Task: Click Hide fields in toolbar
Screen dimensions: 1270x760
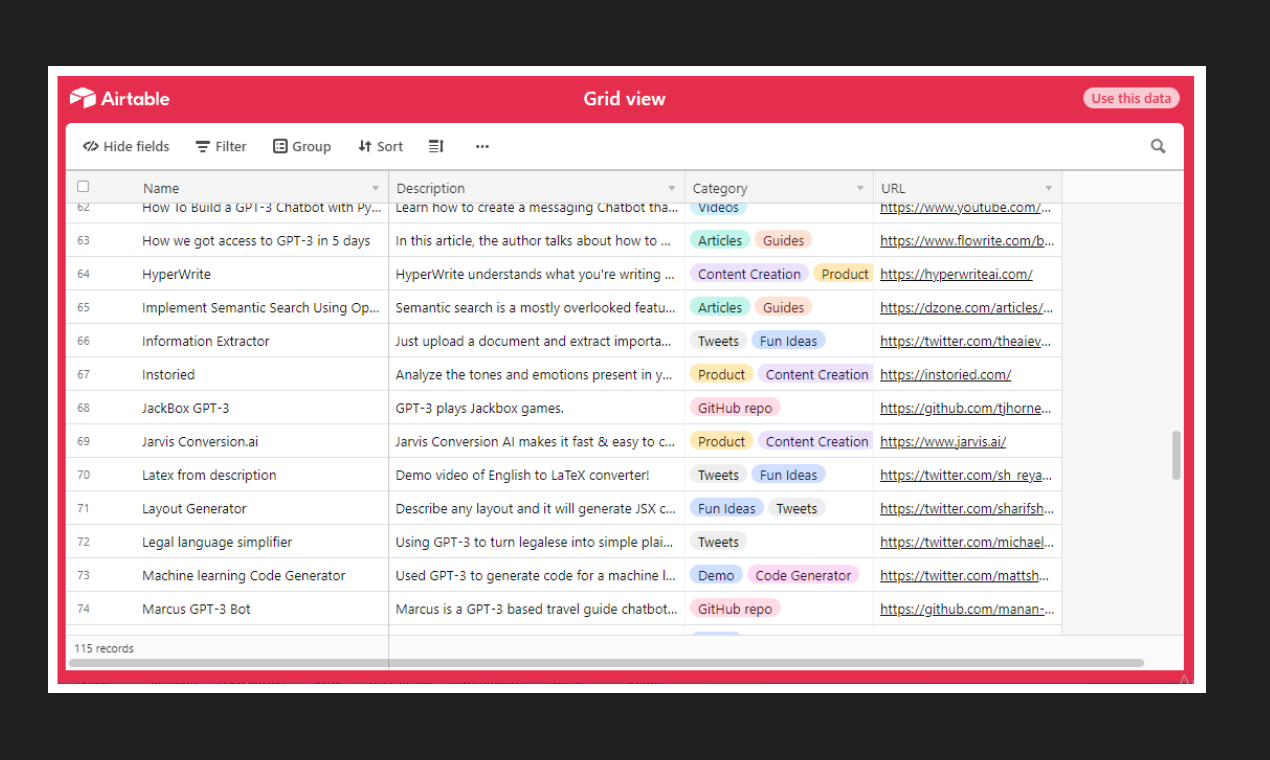Action: (x=126, y=146)
